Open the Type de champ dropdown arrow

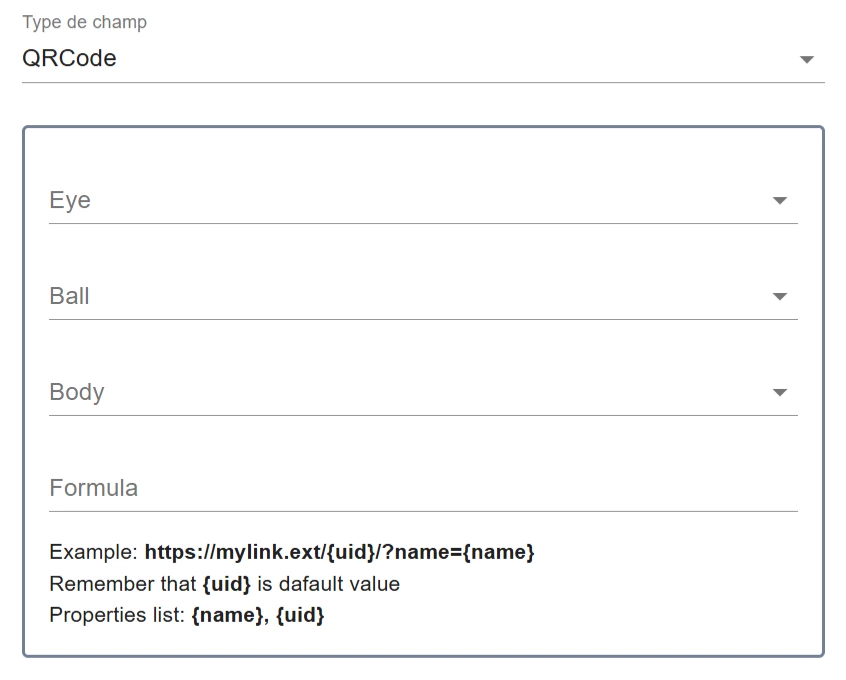point(806,59)
